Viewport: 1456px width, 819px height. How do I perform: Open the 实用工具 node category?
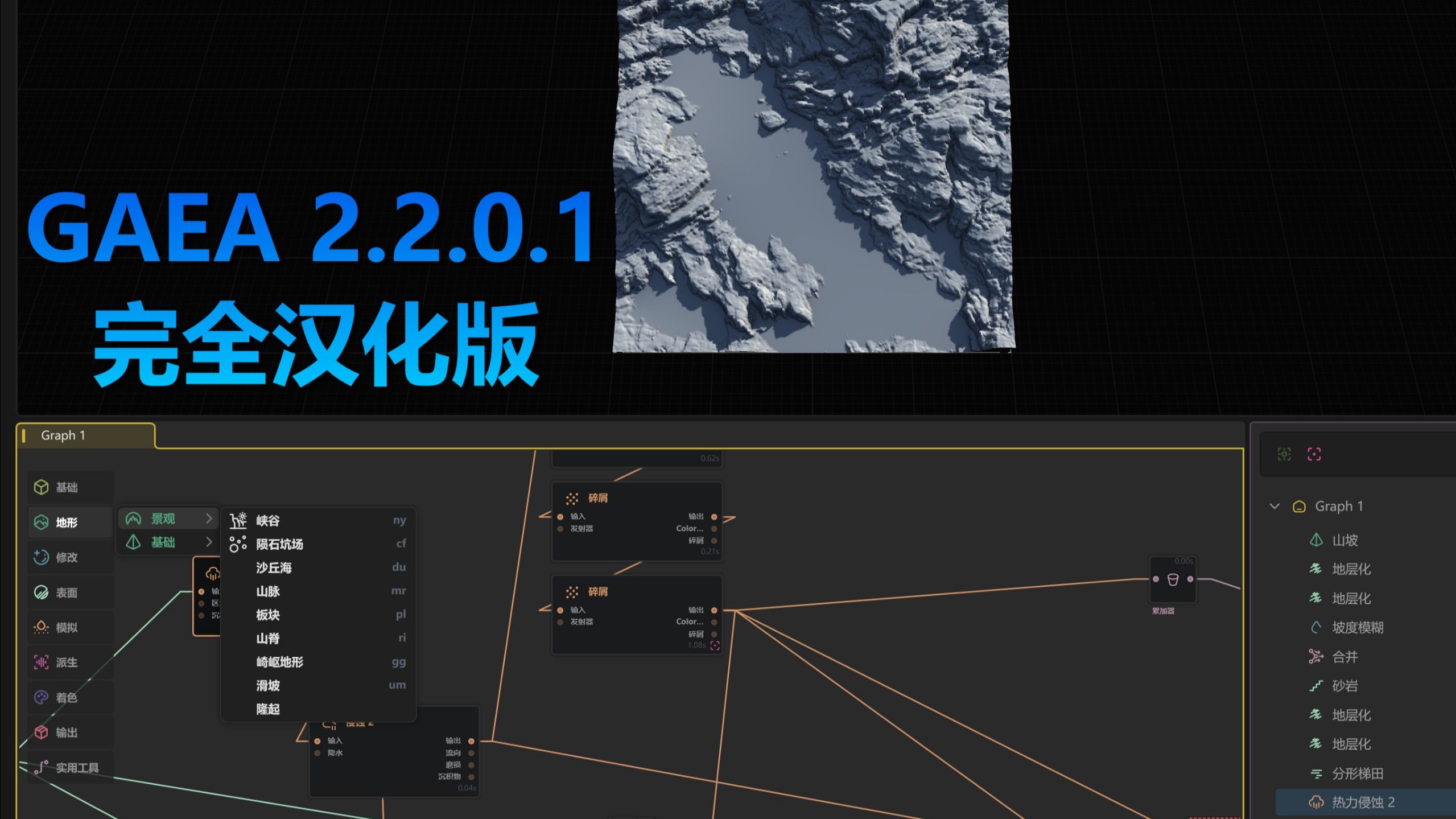pos(70,768)
